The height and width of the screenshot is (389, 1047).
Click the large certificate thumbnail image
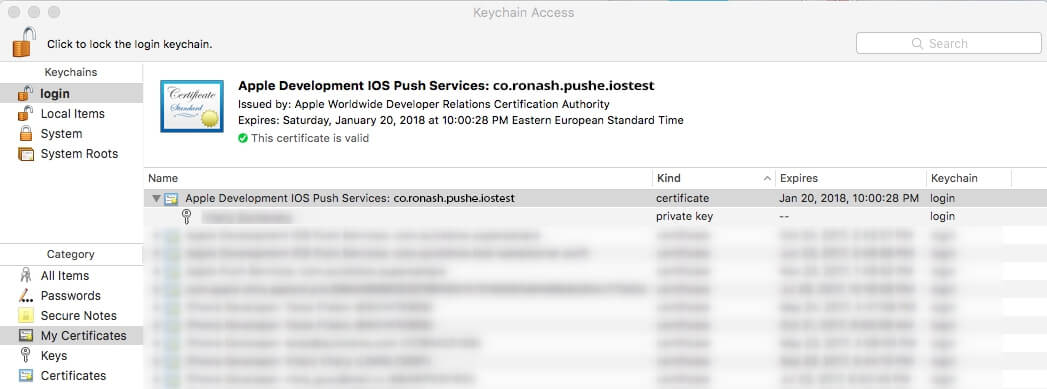tap(192, 106)
